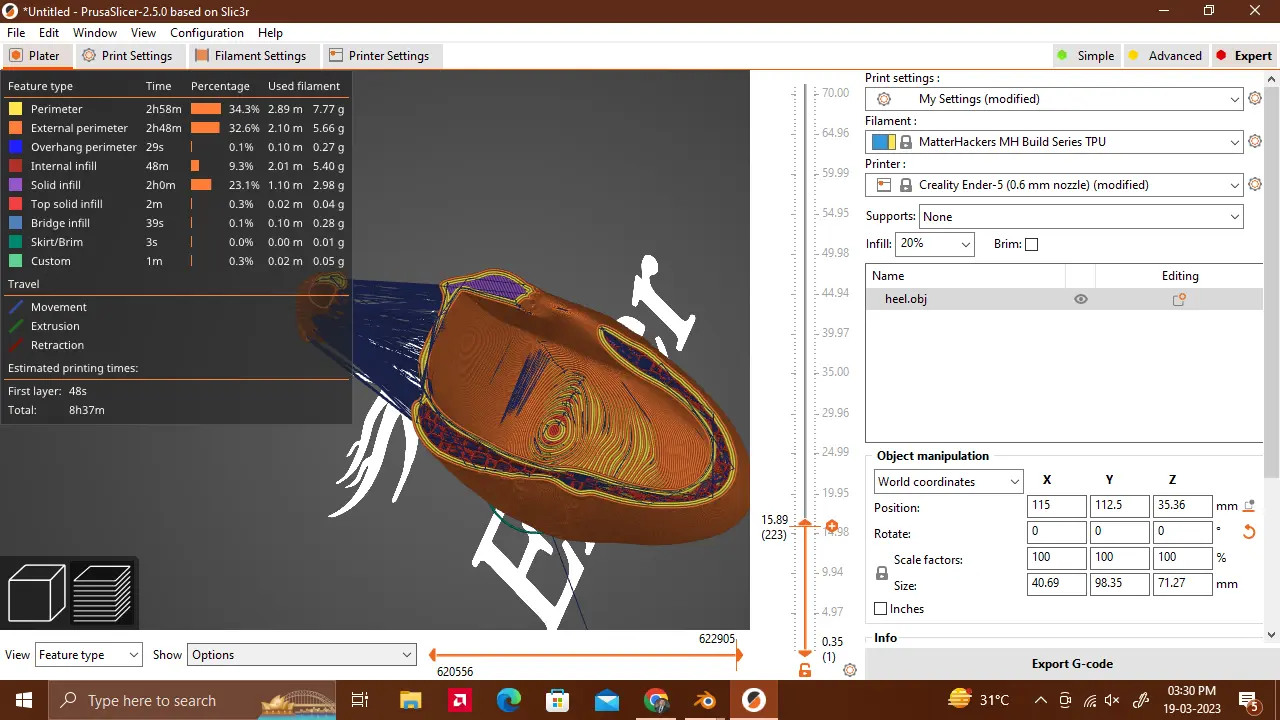Click the filament color swatch icon
This screenshot has height=720, width=1280.
point(883,142)
